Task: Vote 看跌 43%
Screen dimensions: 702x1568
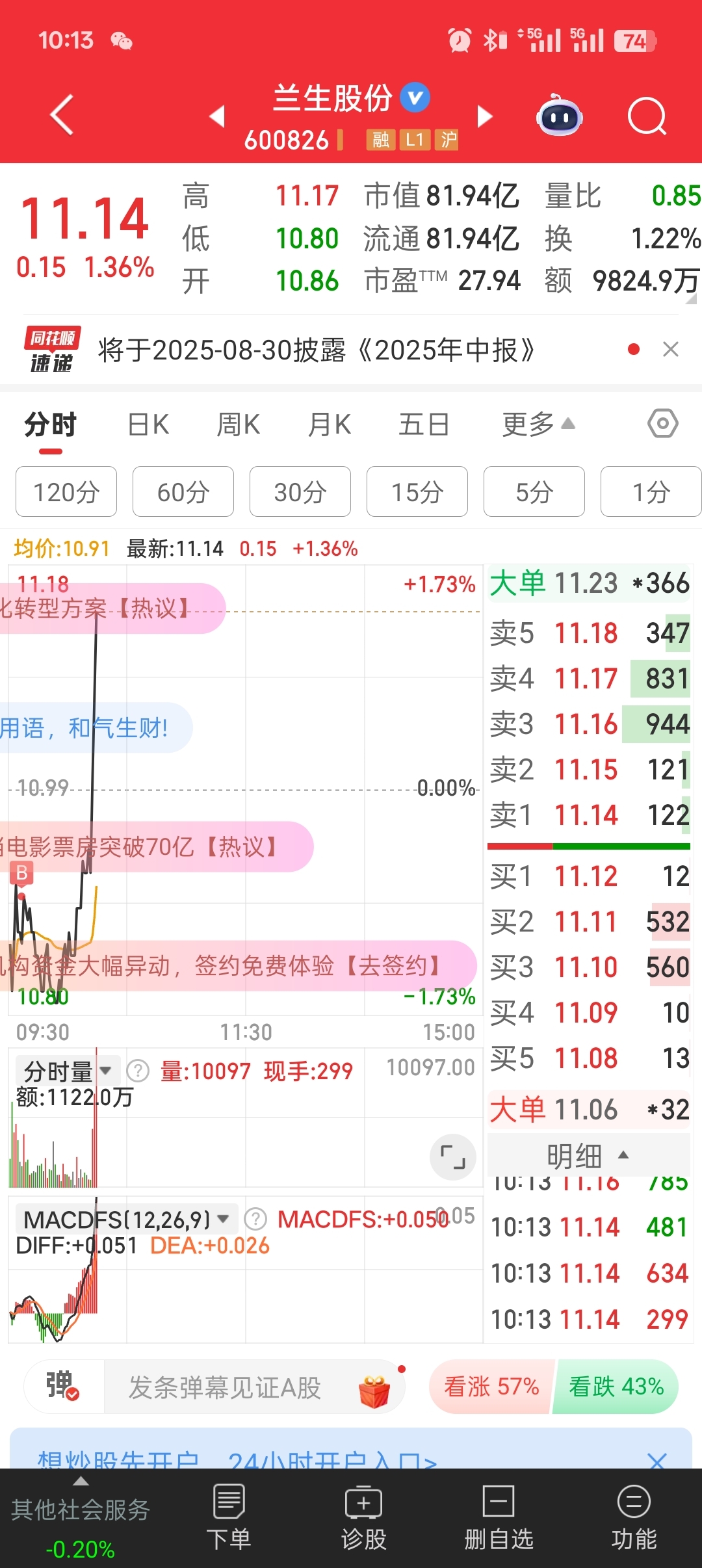Action: [x=616, y=1387]
